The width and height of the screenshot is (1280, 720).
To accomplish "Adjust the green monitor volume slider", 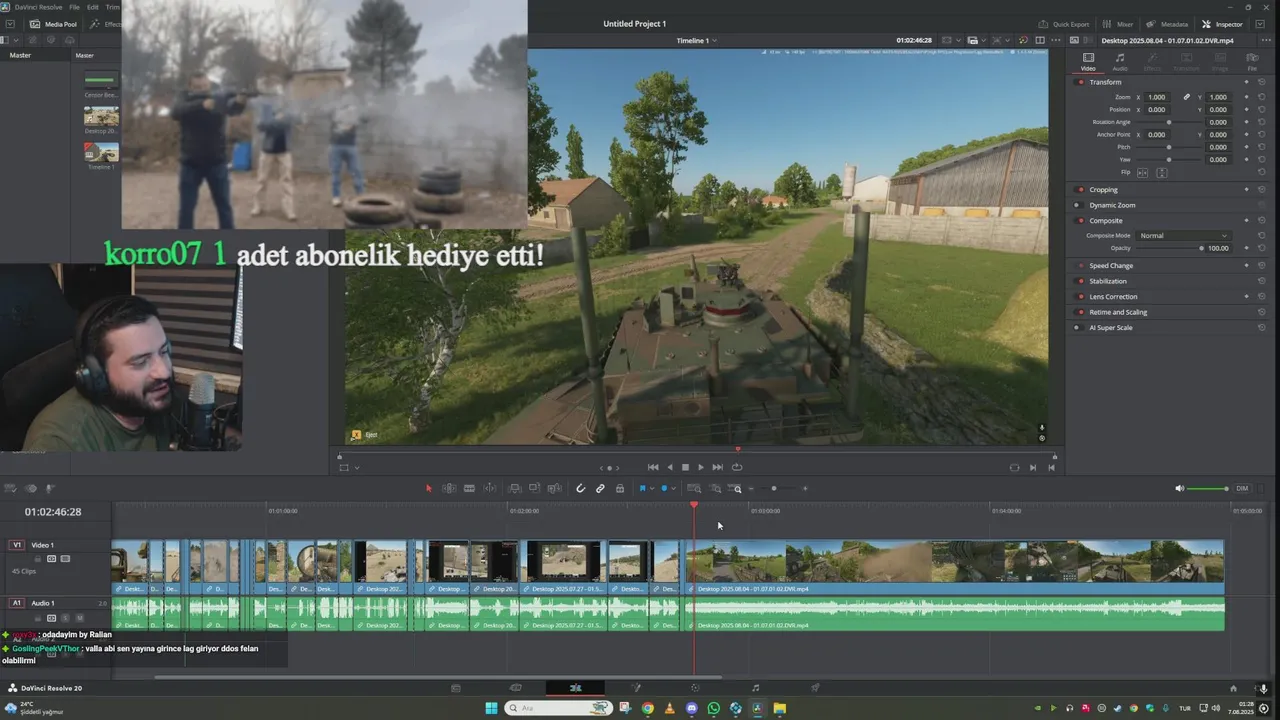I will click(x=1209, y=488).
